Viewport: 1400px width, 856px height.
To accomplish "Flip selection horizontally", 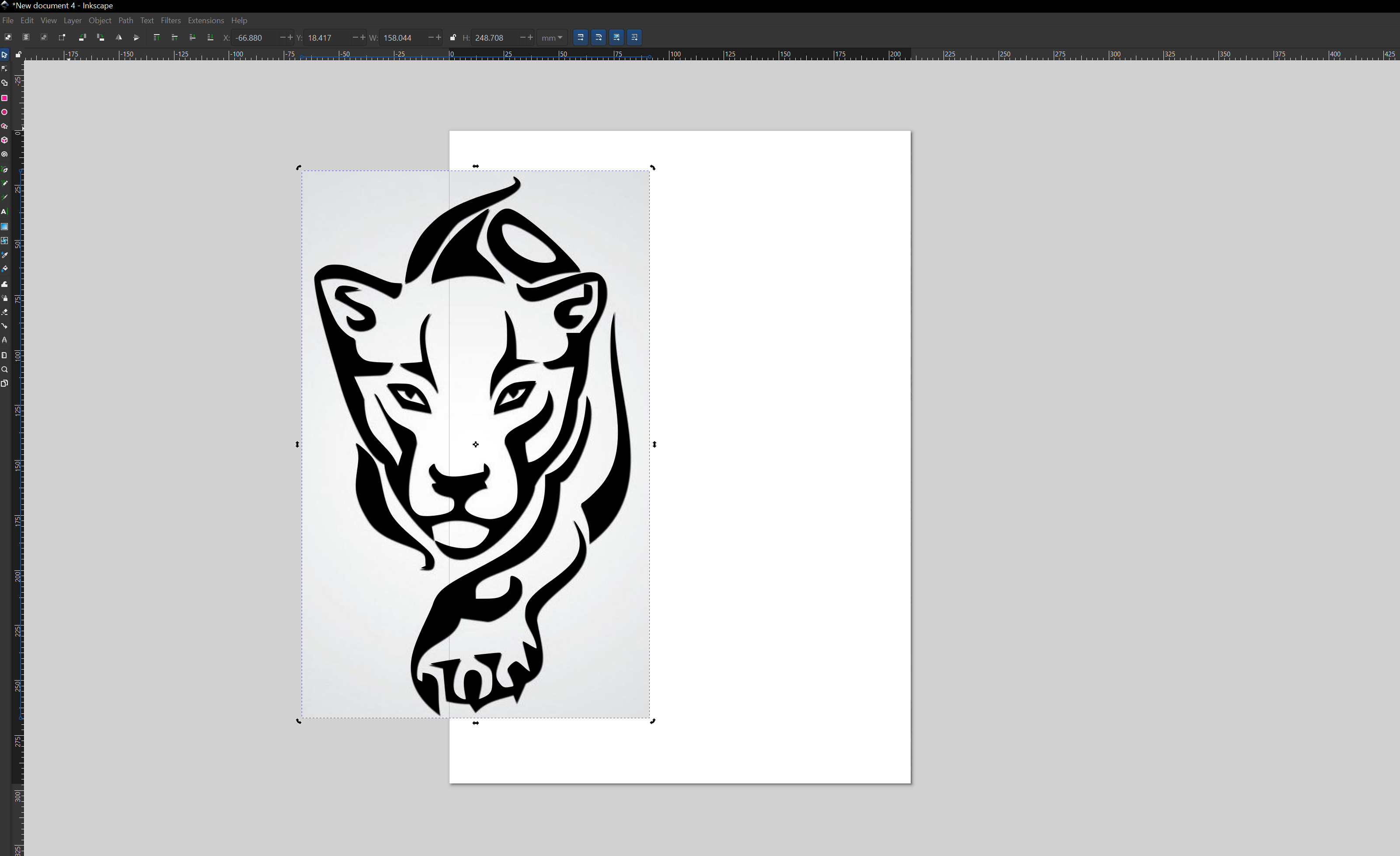I will [x=119, y=38].
